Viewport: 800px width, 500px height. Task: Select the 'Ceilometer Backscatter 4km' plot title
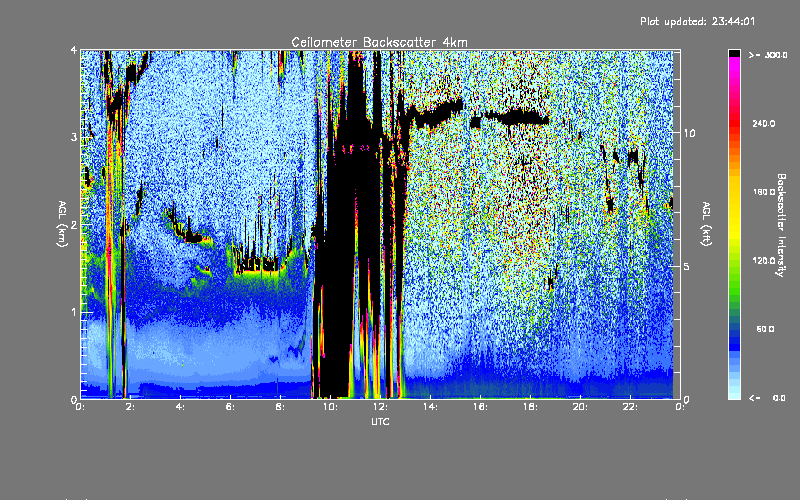point(379,42)
